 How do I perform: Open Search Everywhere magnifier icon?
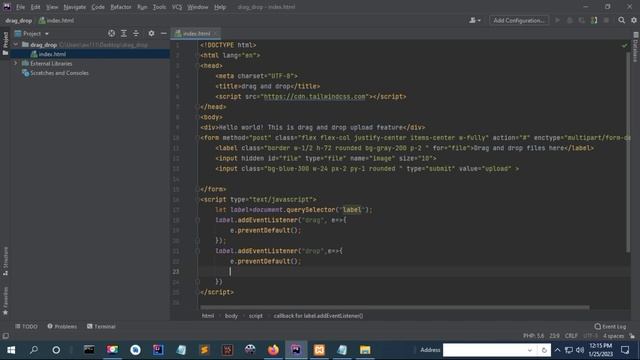pos(621,20)
